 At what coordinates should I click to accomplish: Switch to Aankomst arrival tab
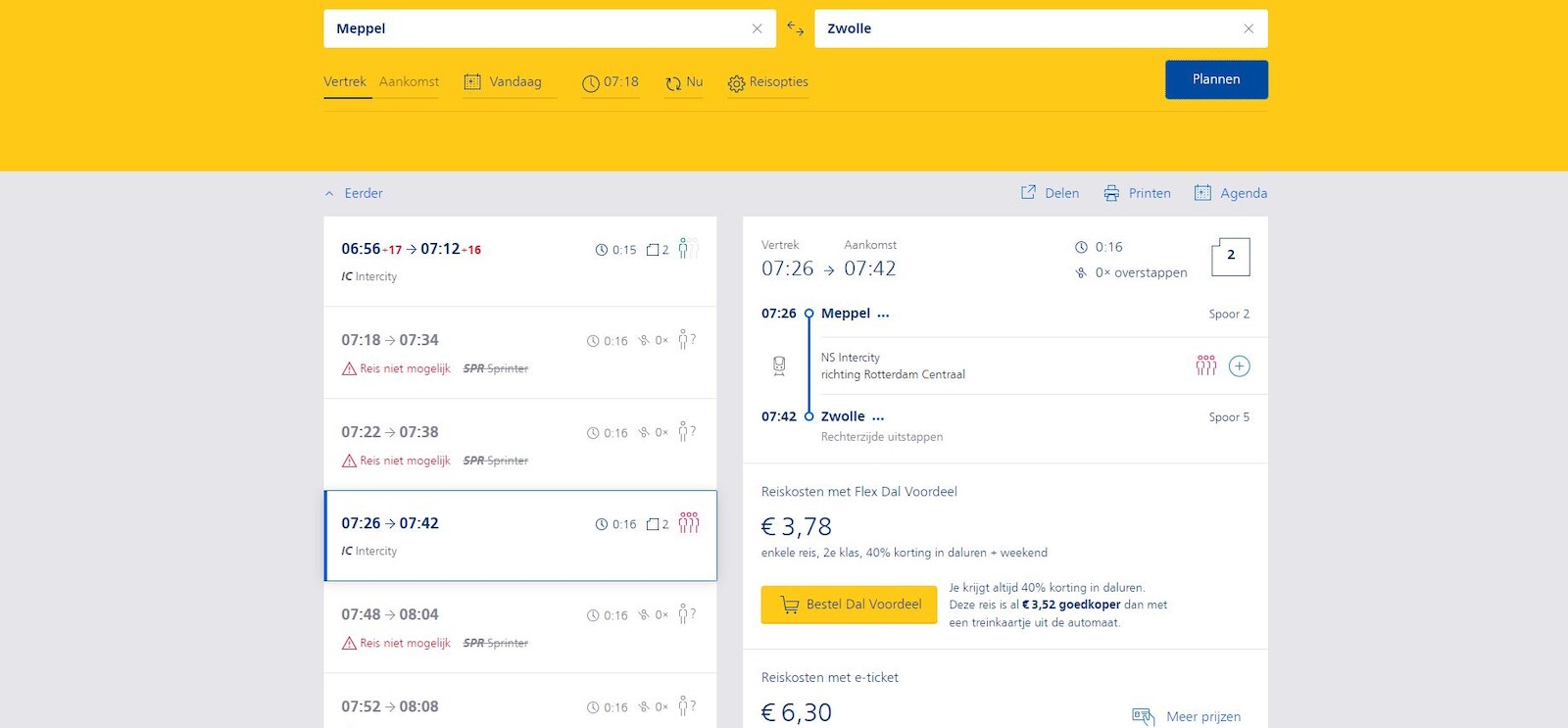409,82
